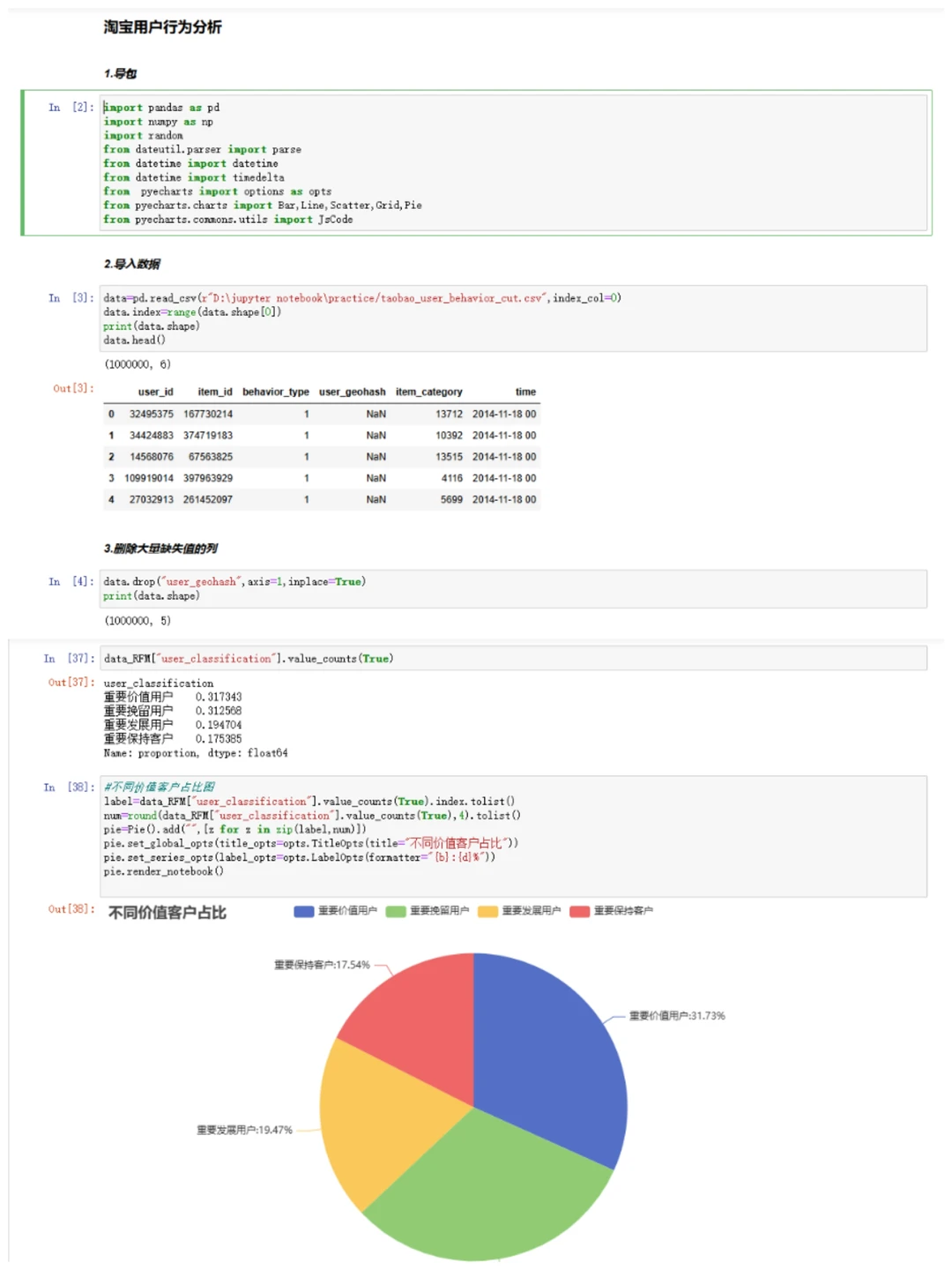Click pie label 重要发展用户:19.47%

[244, 1130]
